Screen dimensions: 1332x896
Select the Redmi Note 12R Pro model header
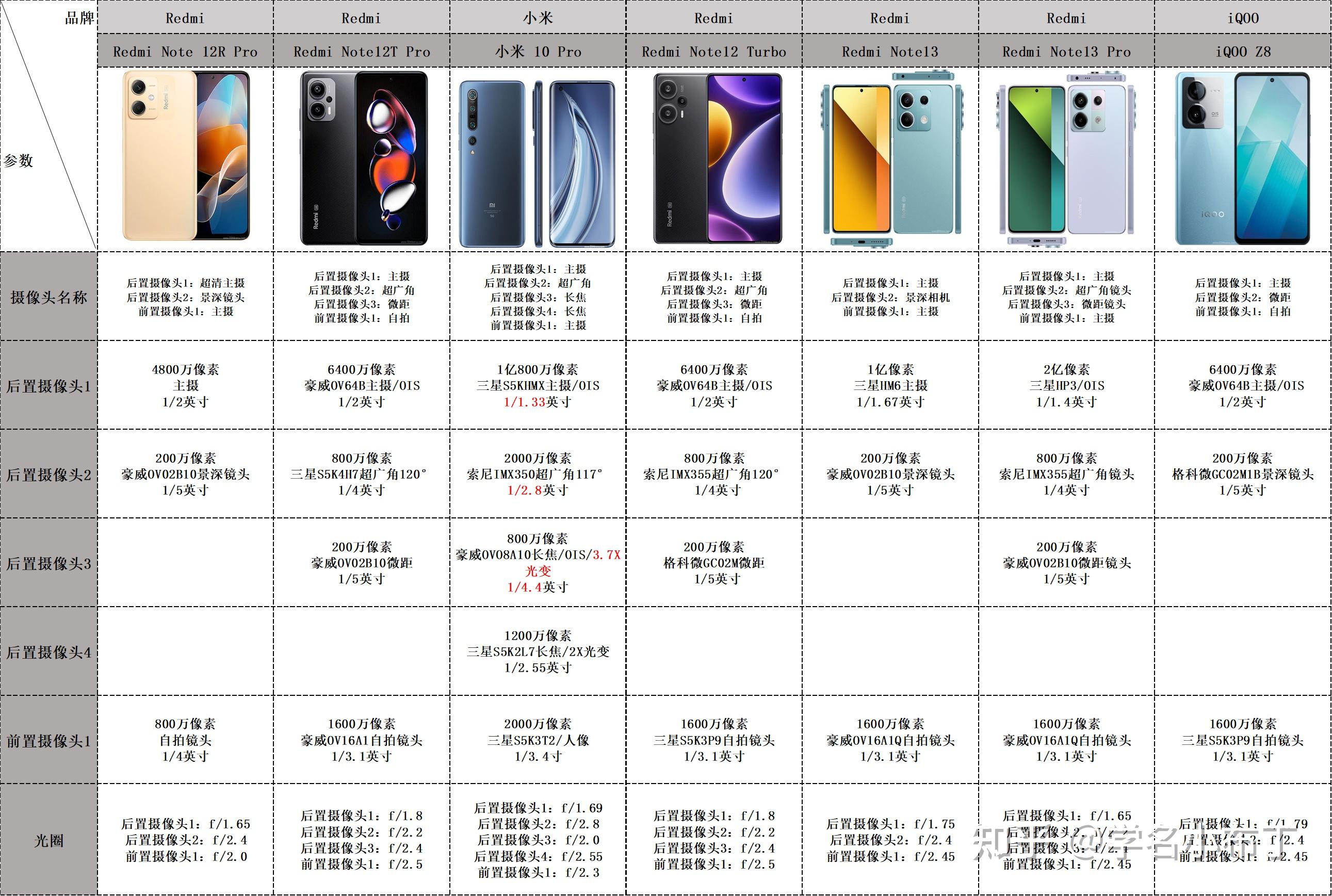pos(185,51)
